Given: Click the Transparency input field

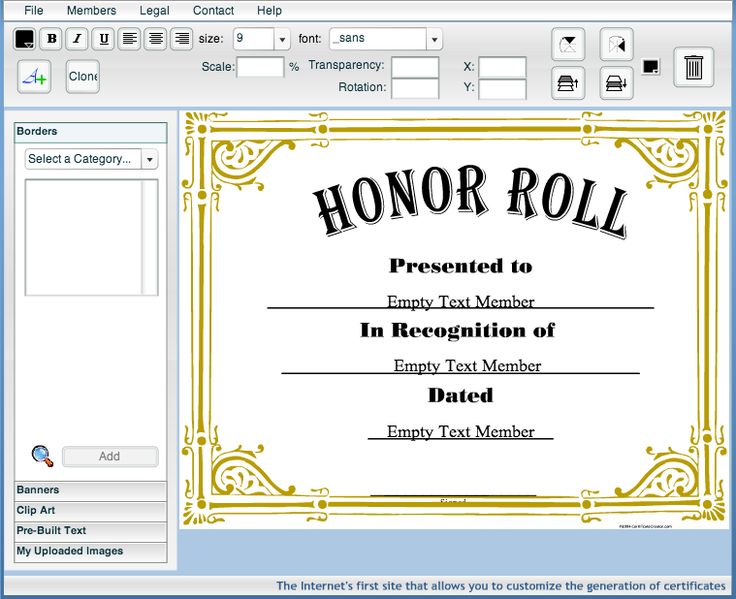Looking at the screenshot, I should coord(415,67).
